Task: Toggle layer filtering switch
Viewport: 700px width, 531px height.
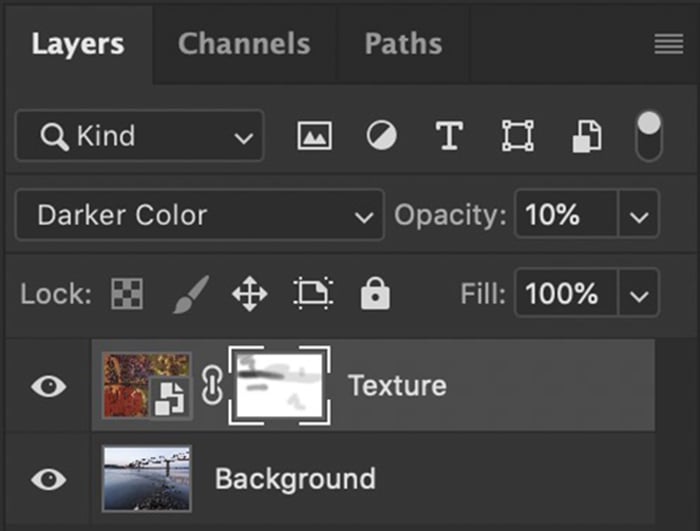Action: click(x=649, y=136)
